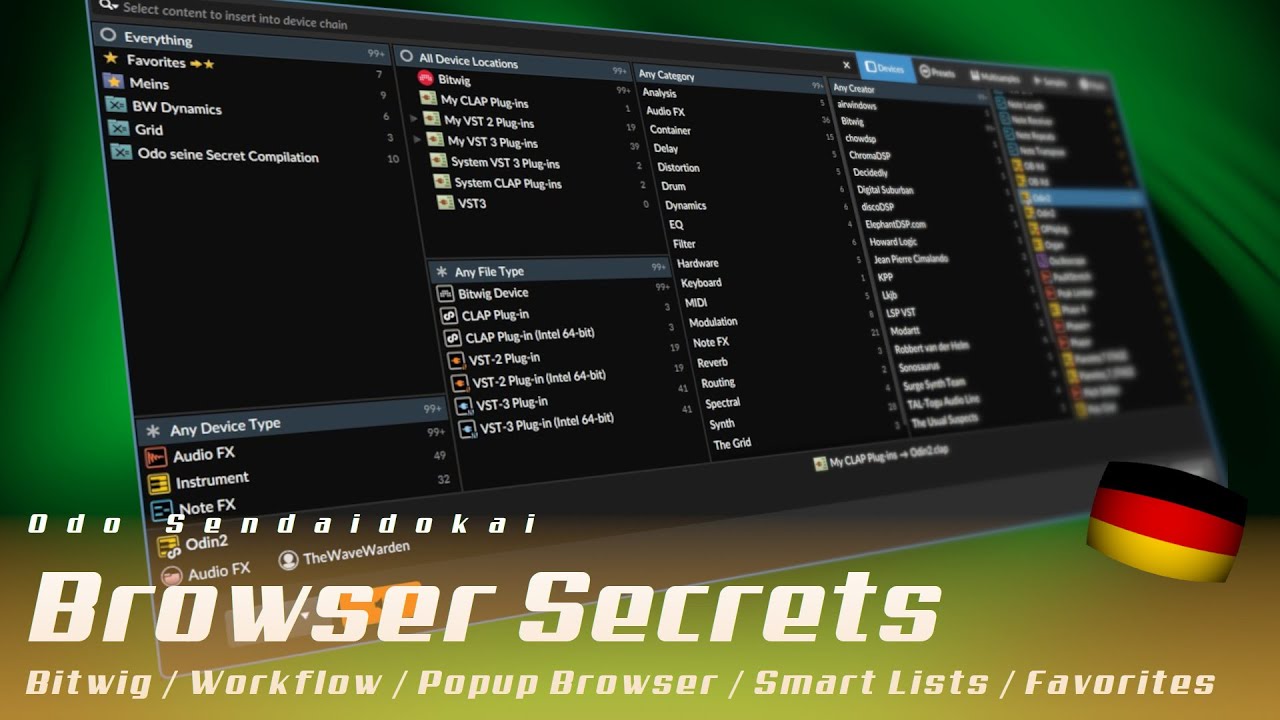Select the Delay category

(x=666, y=148)
